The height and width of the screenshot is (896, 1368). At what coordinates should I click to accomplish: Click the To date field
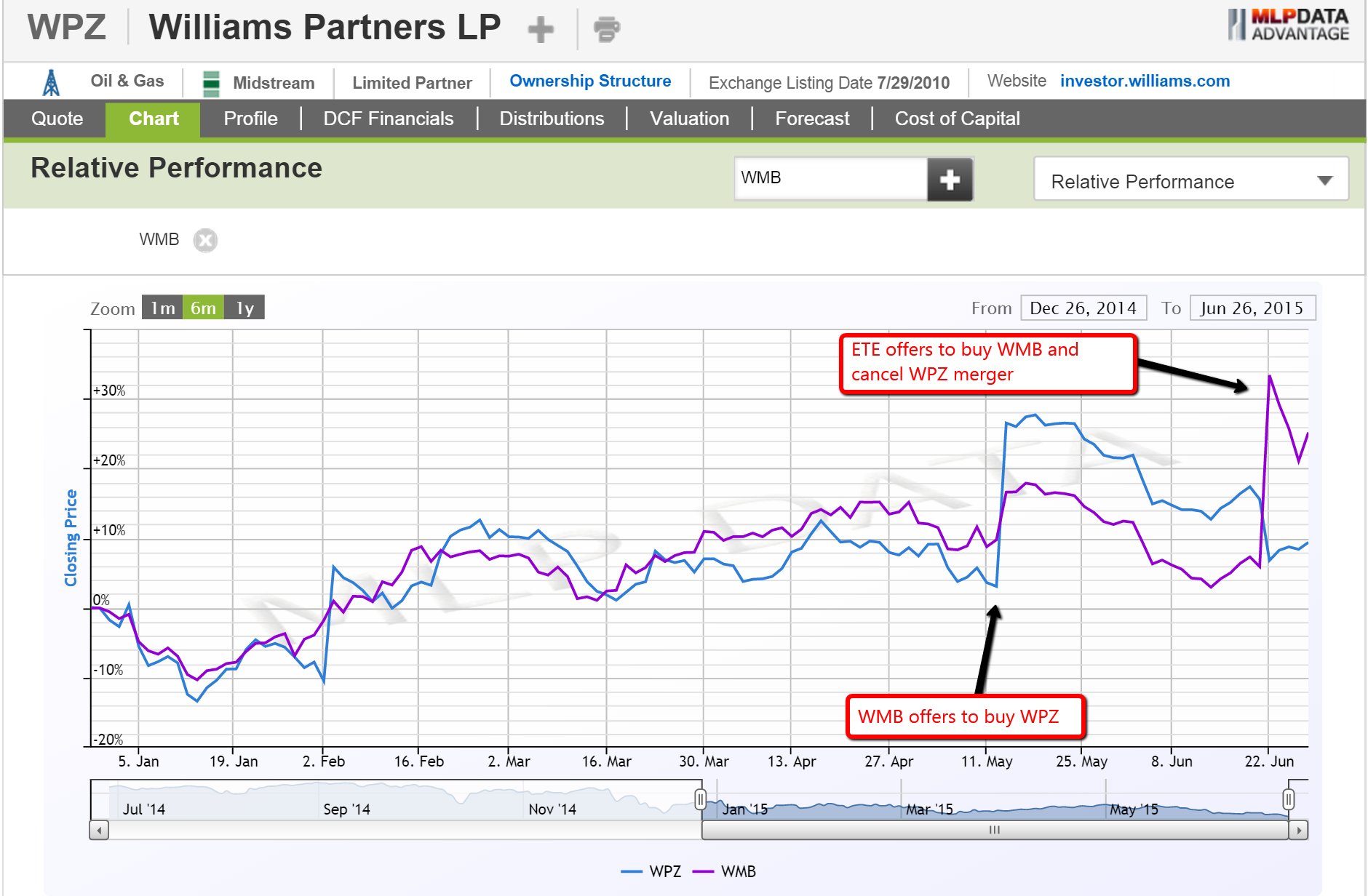pos(1252,308)
